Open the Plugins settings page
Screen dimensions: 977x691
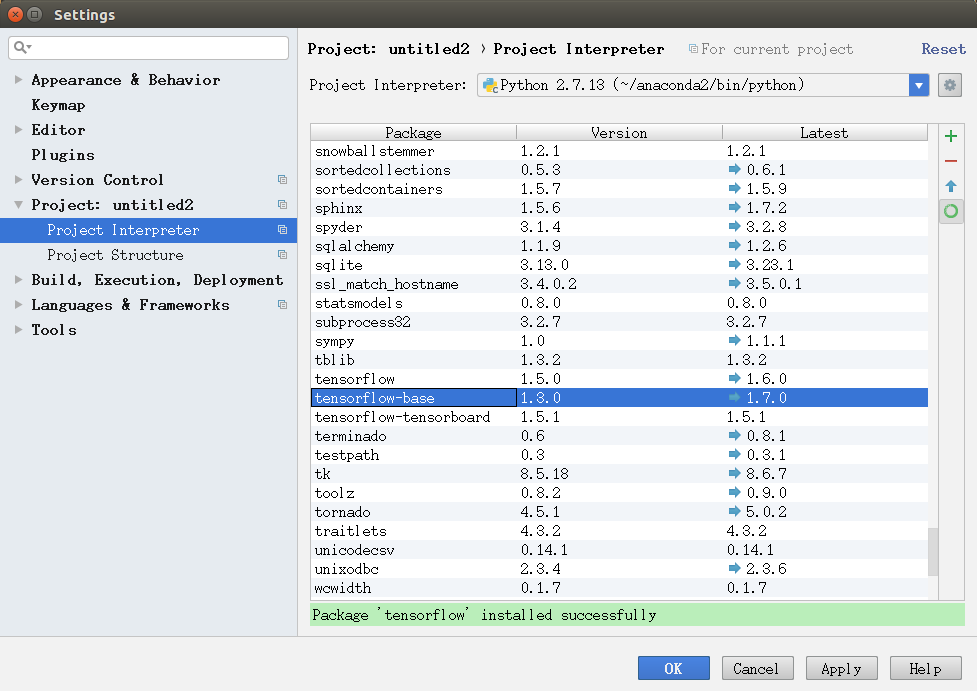[63, 155]
